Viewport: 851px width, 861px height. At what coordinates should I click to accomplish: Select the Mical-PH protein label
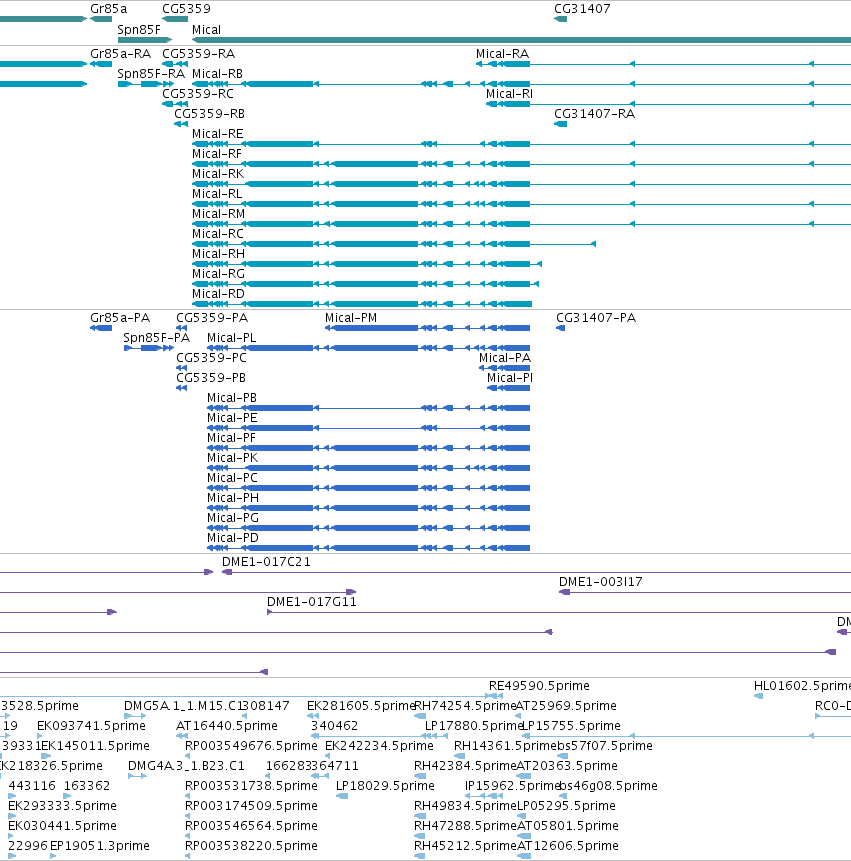[233, 497]
